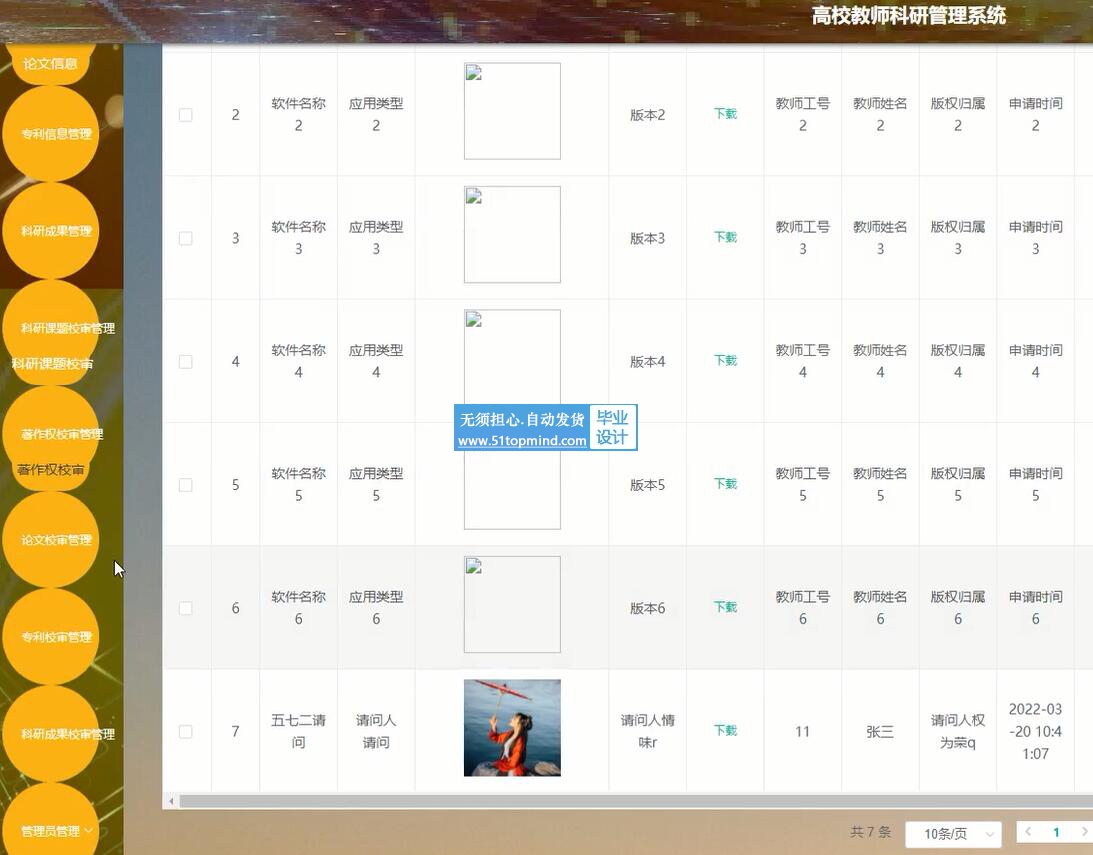This screenshot has height=855, width=1093.
Task: Select the 著作权校审 submenu entry
Action: pos(51,469)
